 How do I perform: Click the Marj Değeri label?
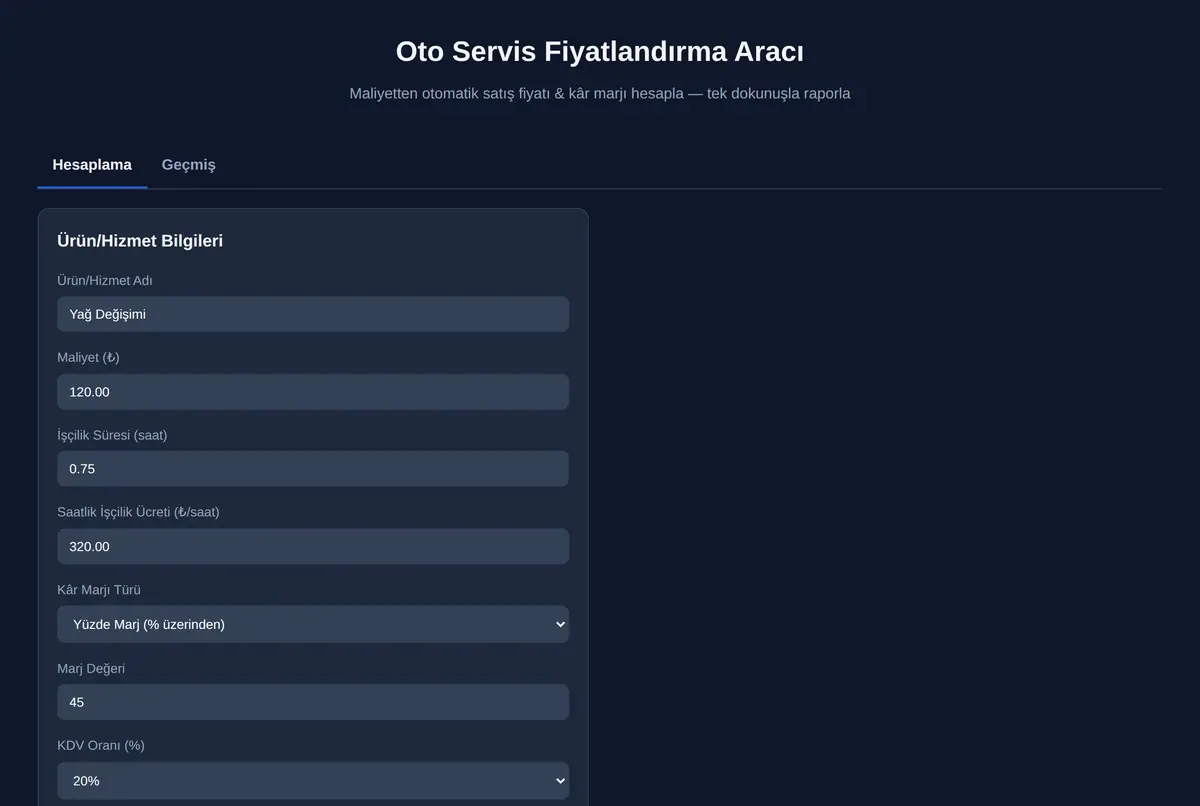pos(91,668)
